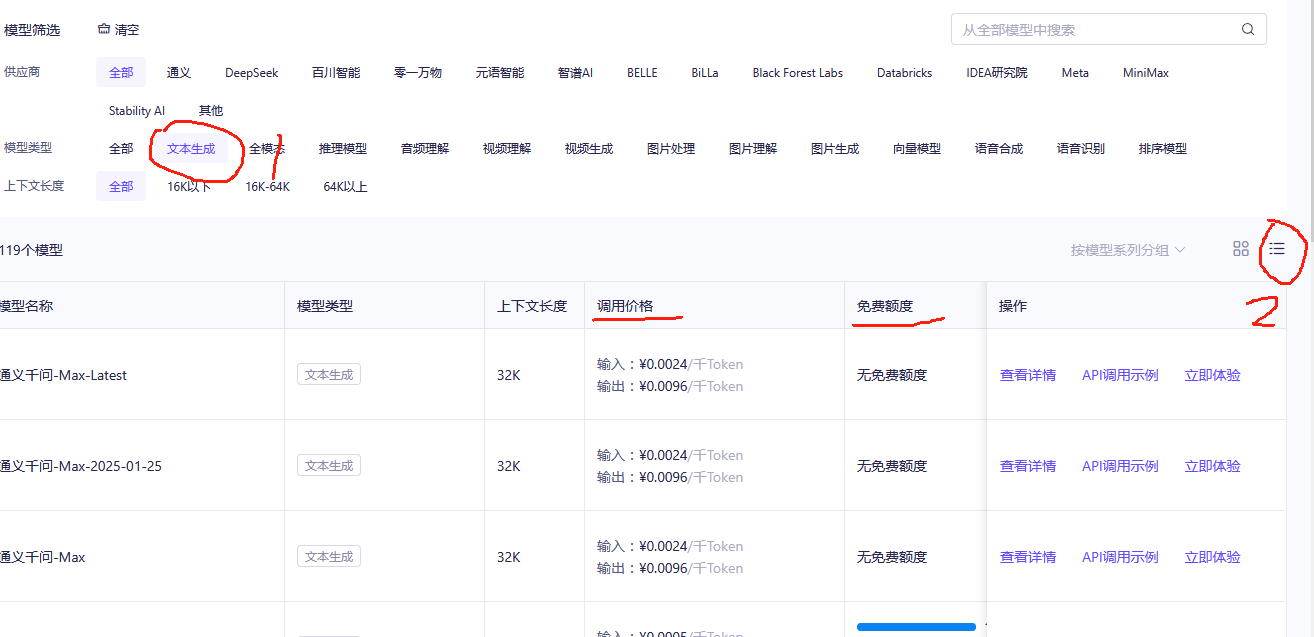Select 全部 under 模型类型
The width and height of the screenshot is (1314, 637).
(x=121, y=149)
